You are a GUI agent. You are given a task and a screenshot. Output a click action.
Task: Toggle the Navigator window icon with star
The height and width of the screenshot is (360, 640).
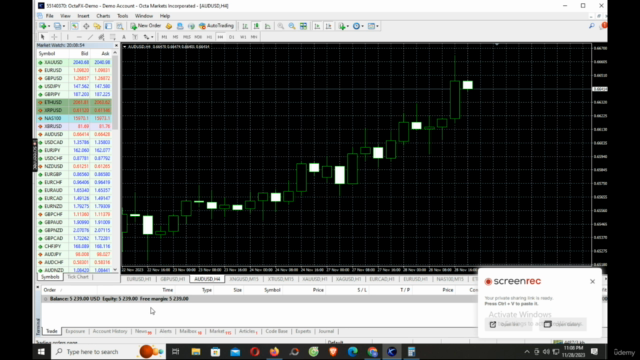97,26
